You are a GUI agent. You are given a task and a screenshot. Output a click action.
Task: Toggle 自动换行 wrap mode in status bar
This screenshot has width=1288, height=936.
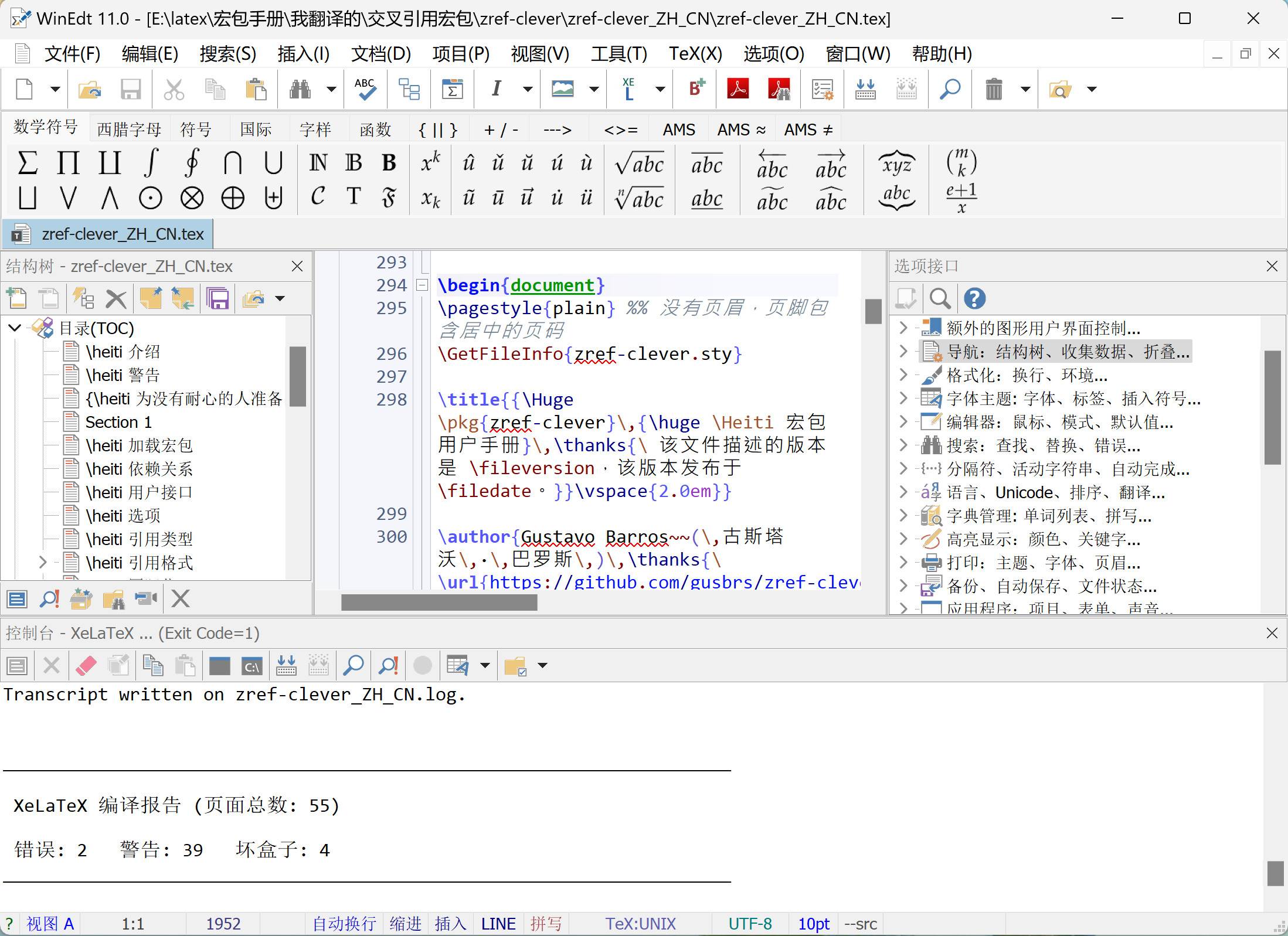click(x=344, y=924)
